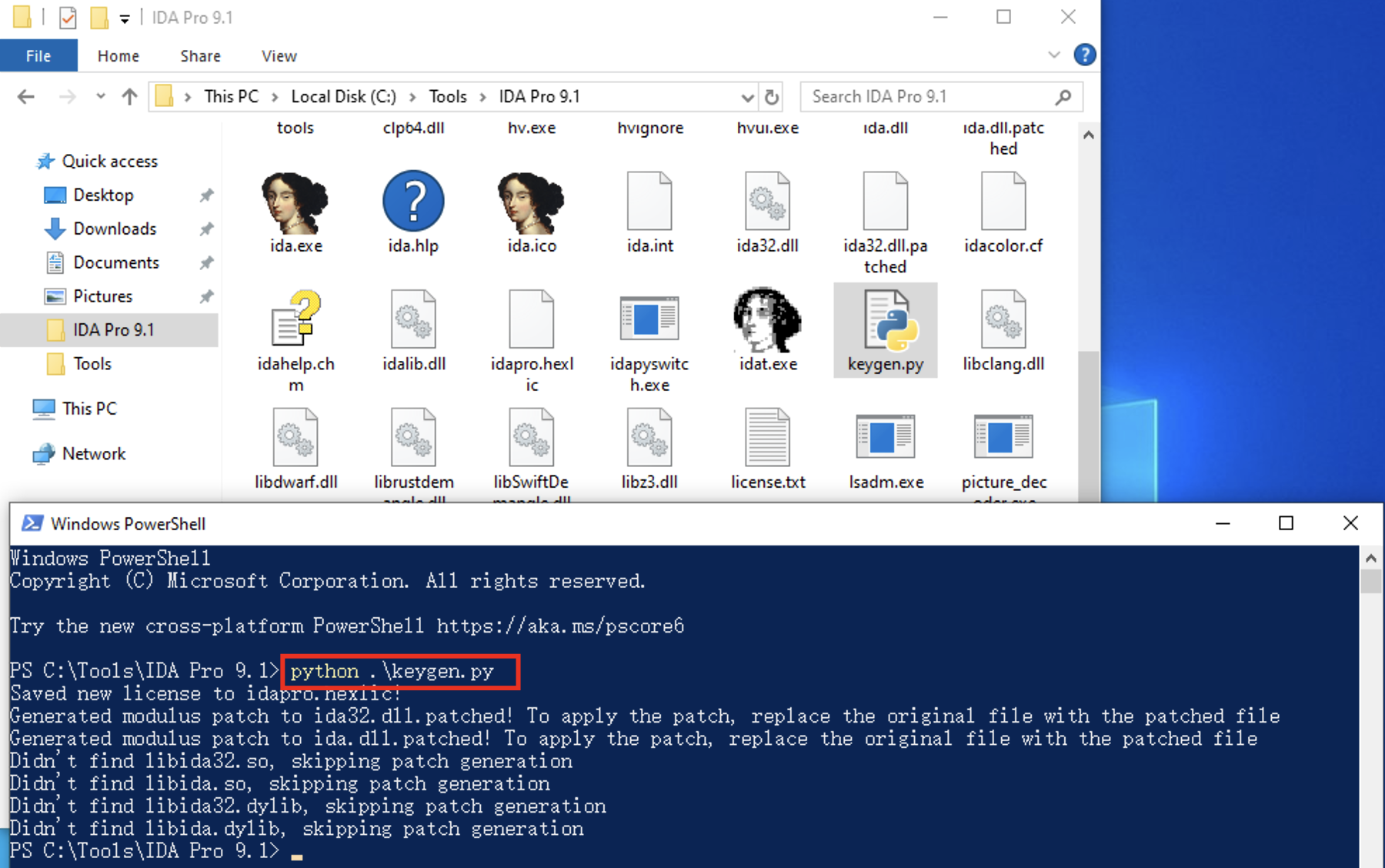
Task: Select the idat.exe file icon
Action: click(x=767, y=319)
